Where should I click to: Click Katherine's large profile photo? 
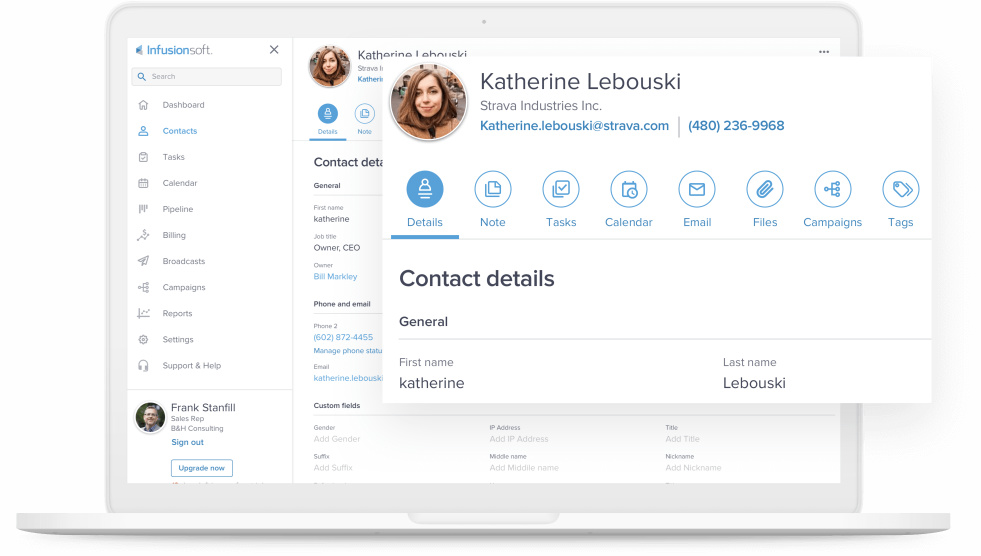pyautogui.click(x=429, y=101)
